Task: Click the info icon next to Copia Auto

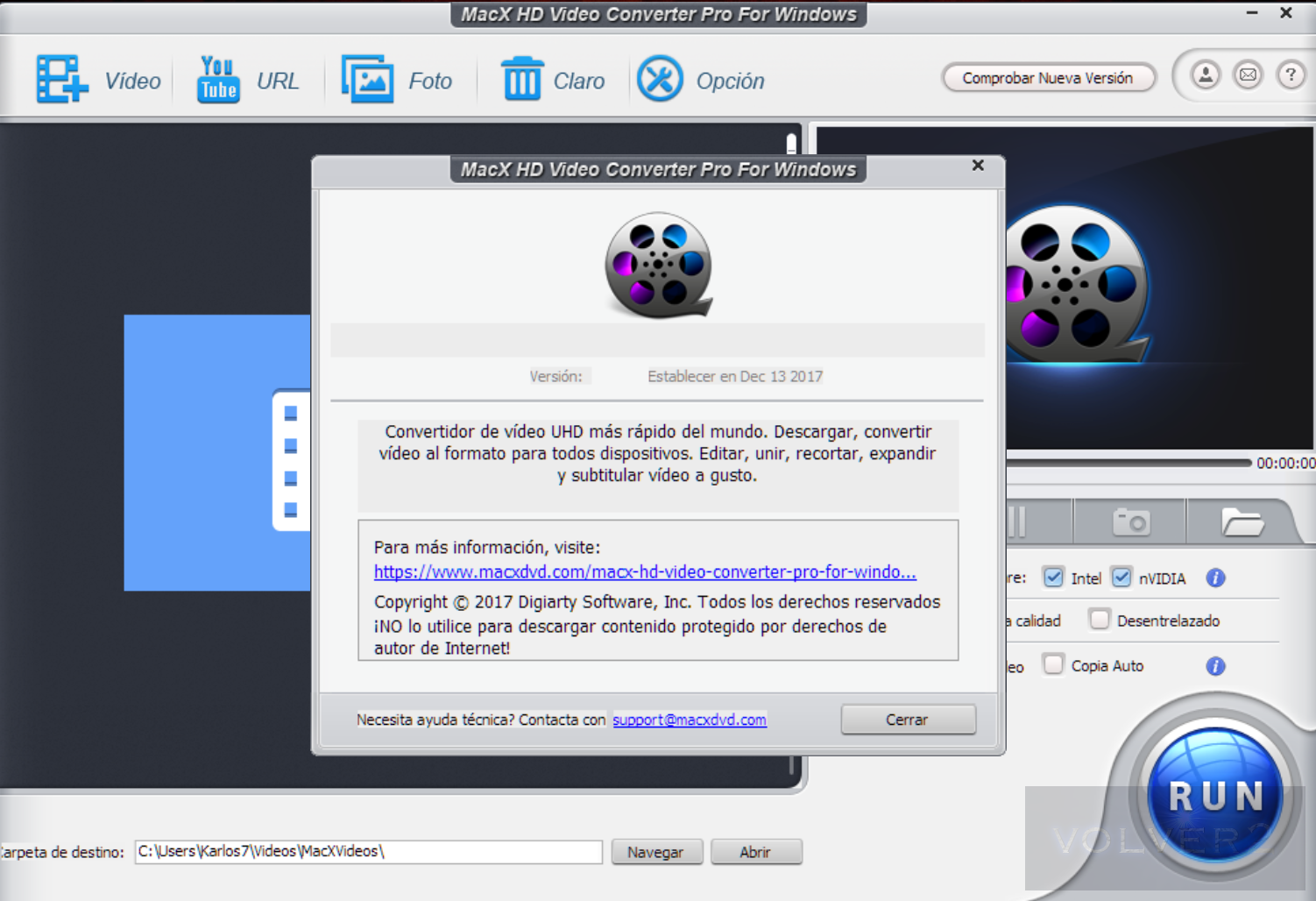Action: (1215, 666)
